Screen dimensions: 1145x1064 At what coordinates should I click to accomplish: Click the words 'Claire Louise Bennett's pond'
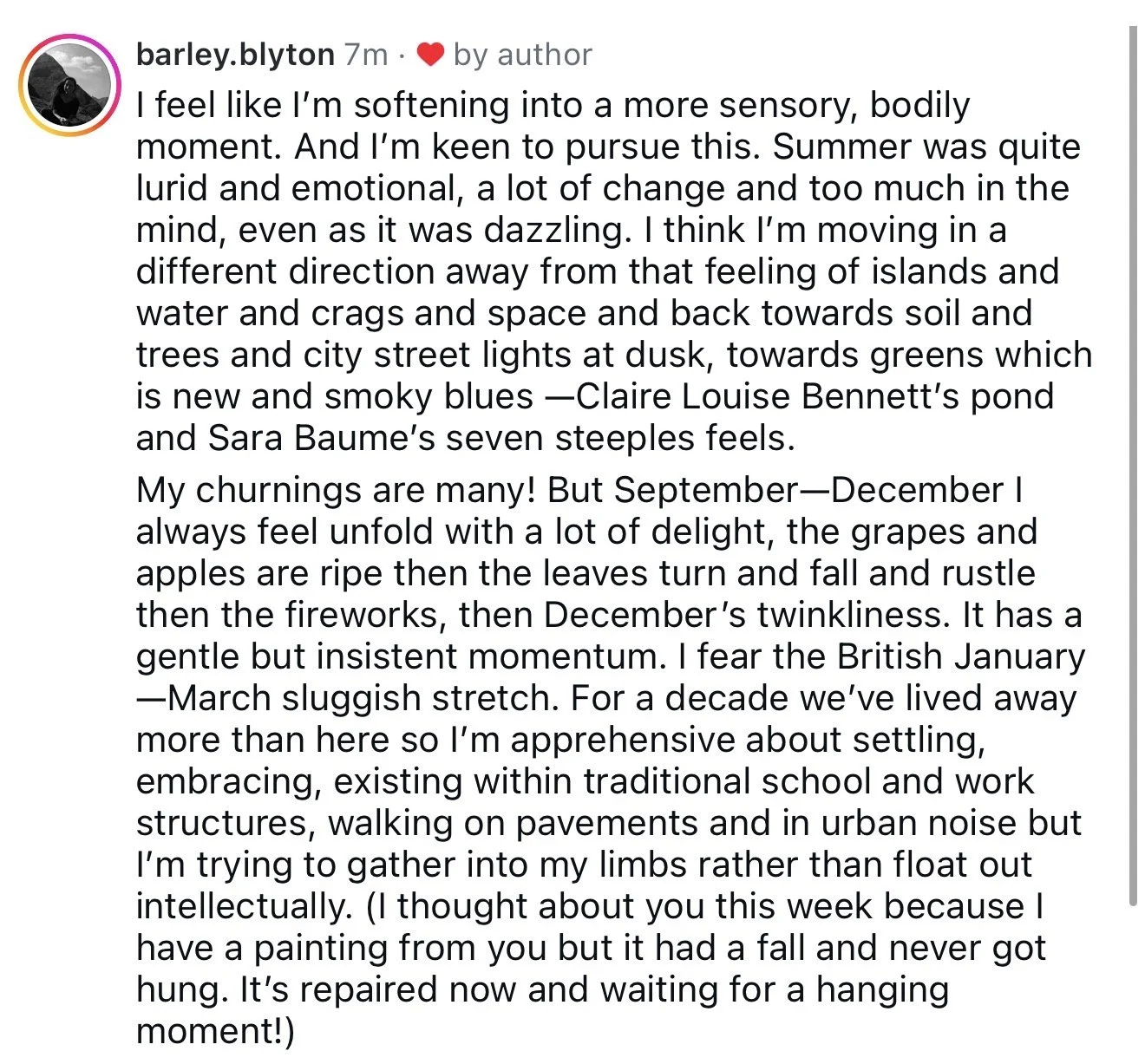[815, 396]
